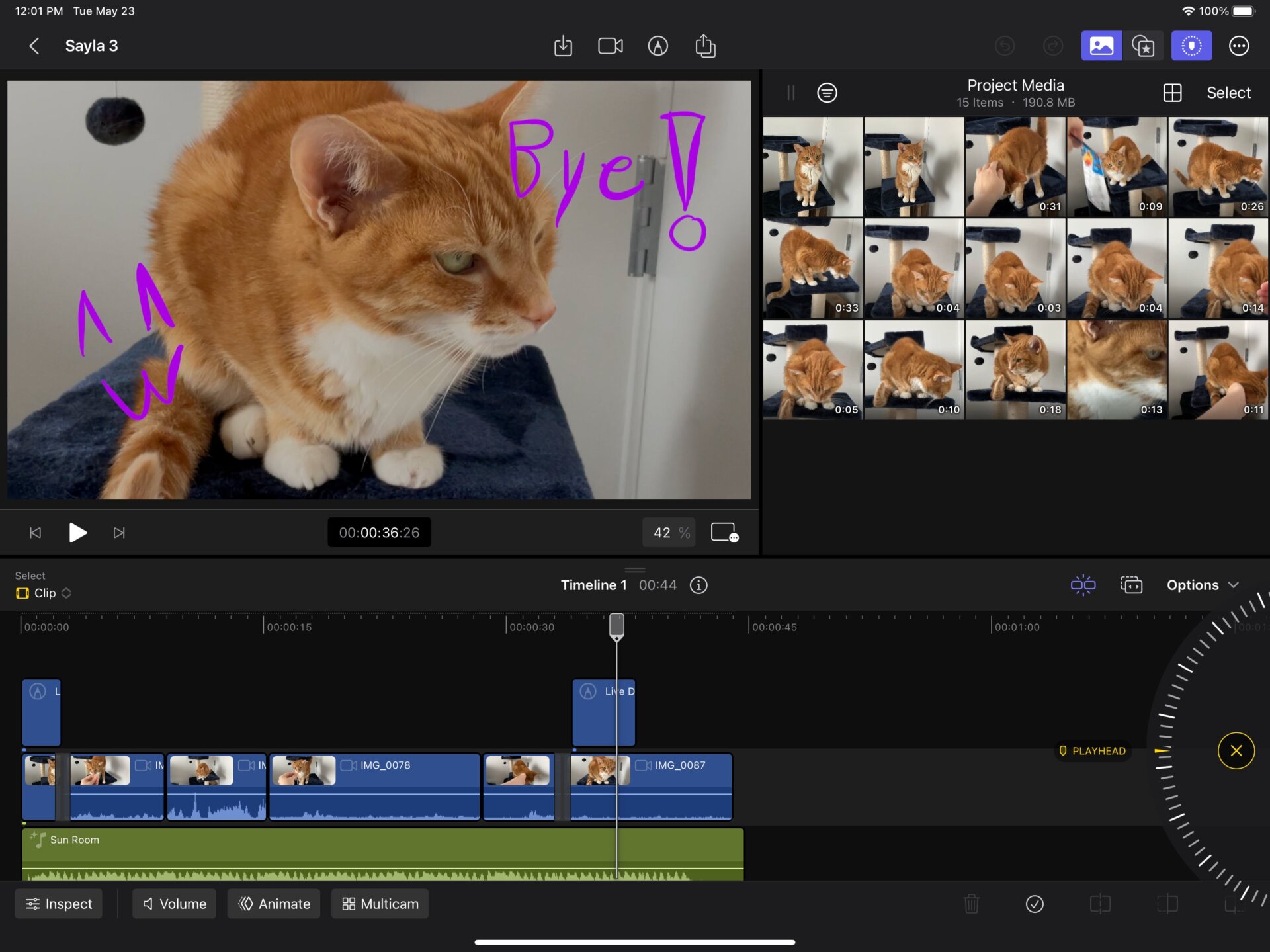Toggle timeline snapping

pyautogui.click(x=1083, y=585)
